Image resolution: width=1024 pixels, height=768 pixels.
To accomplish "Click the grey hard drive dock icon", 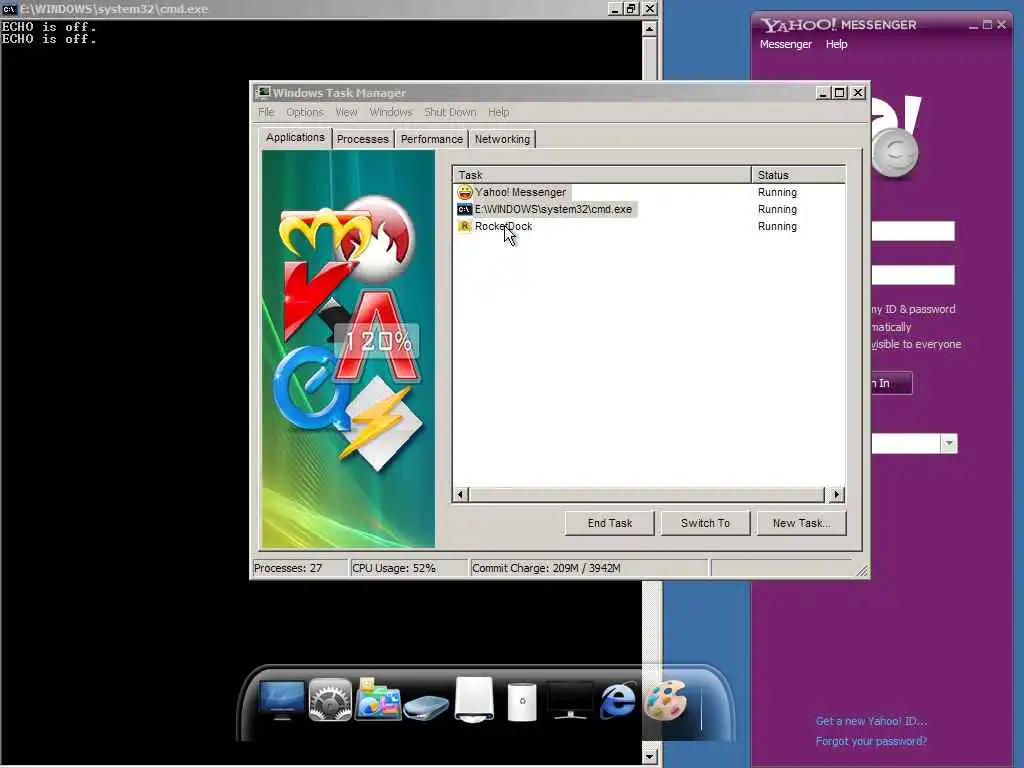I will pos(426,707).
